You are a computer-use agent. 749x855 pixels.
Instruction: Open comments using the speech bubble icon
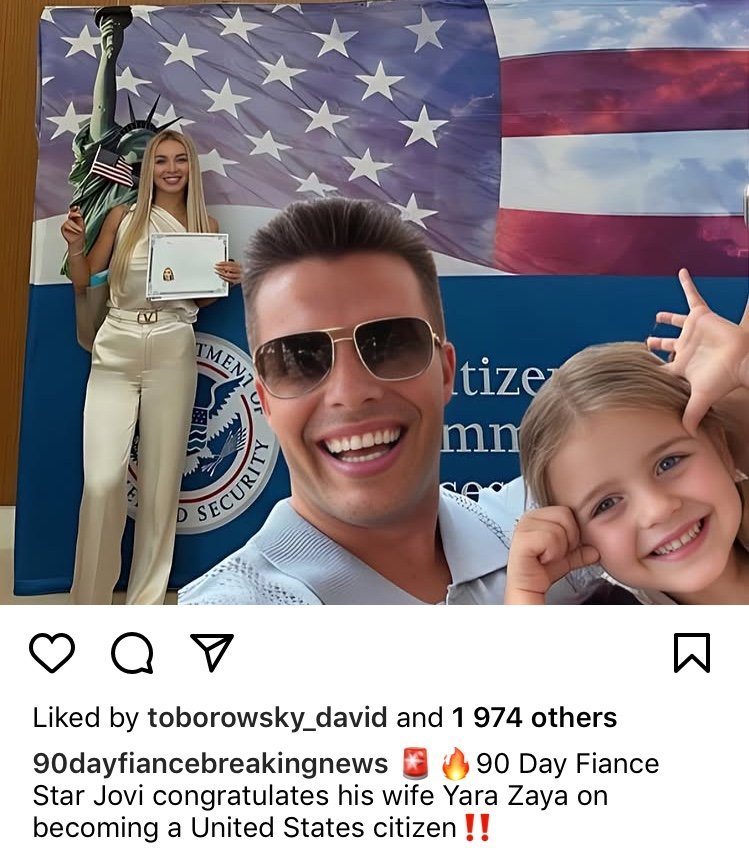coord(132,652)
